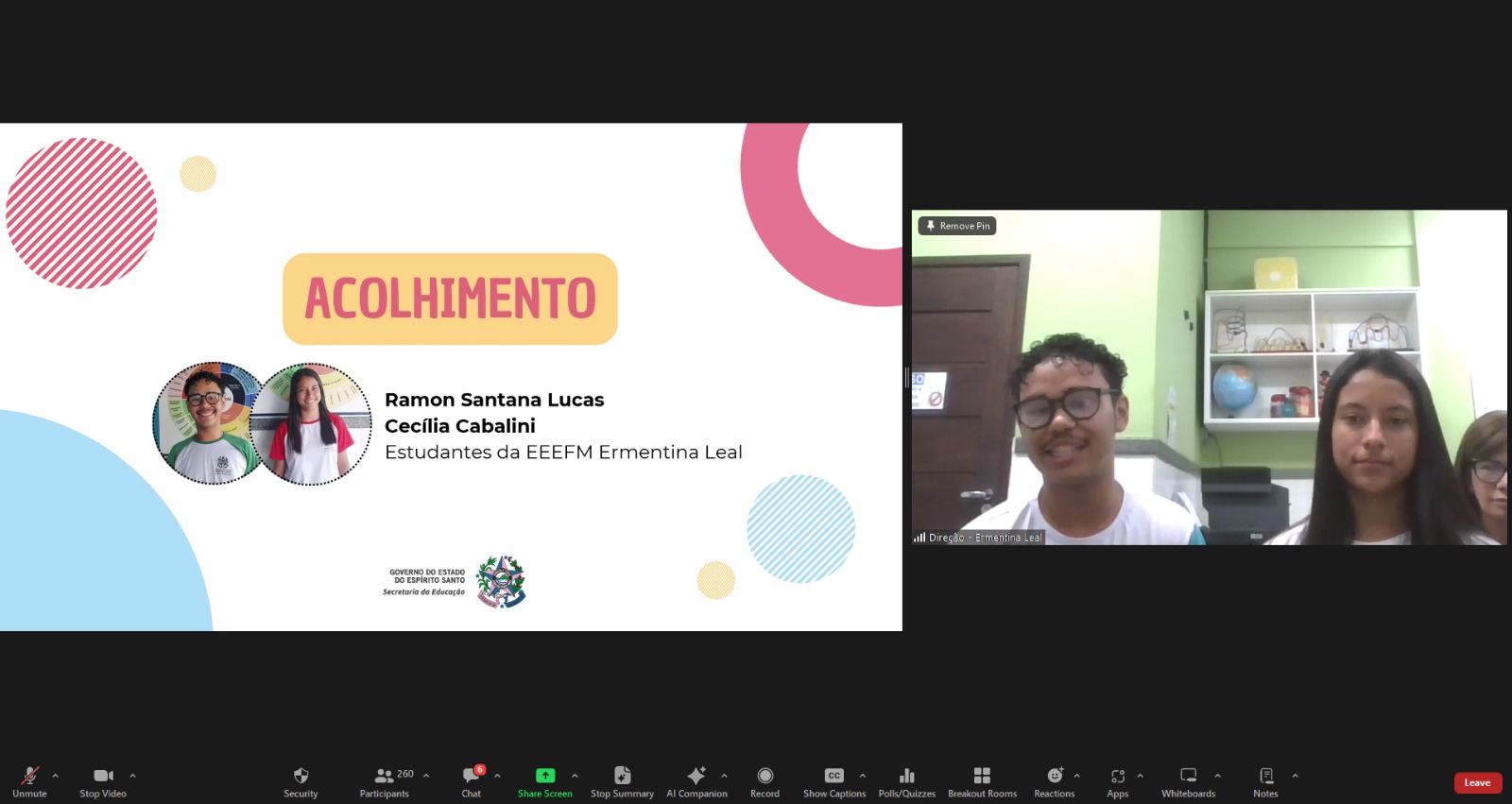Image resolution: width=1512 pixels, height=804 pixels.
Task: Click the signal bars icon beside Direção label
Action: pyautogui.click(x=919, y=538)
